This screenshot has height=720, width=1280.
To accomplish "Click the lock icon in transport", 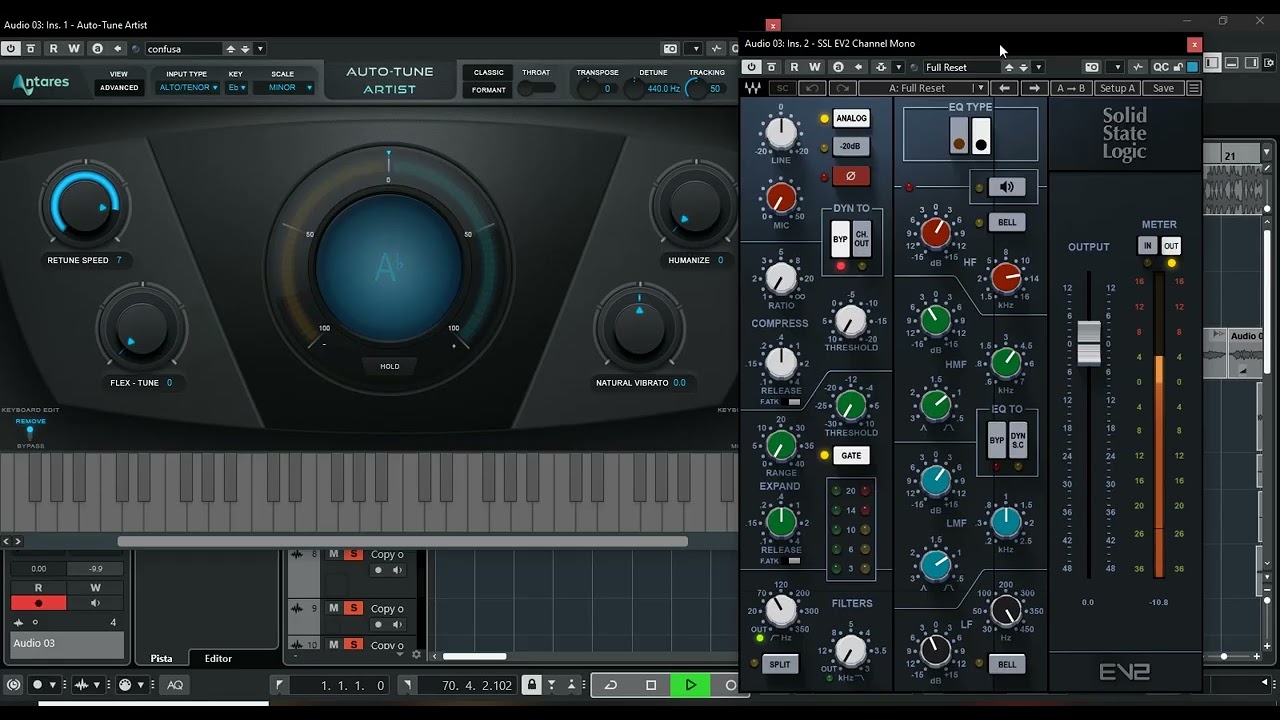I will (x=532, y=685).
